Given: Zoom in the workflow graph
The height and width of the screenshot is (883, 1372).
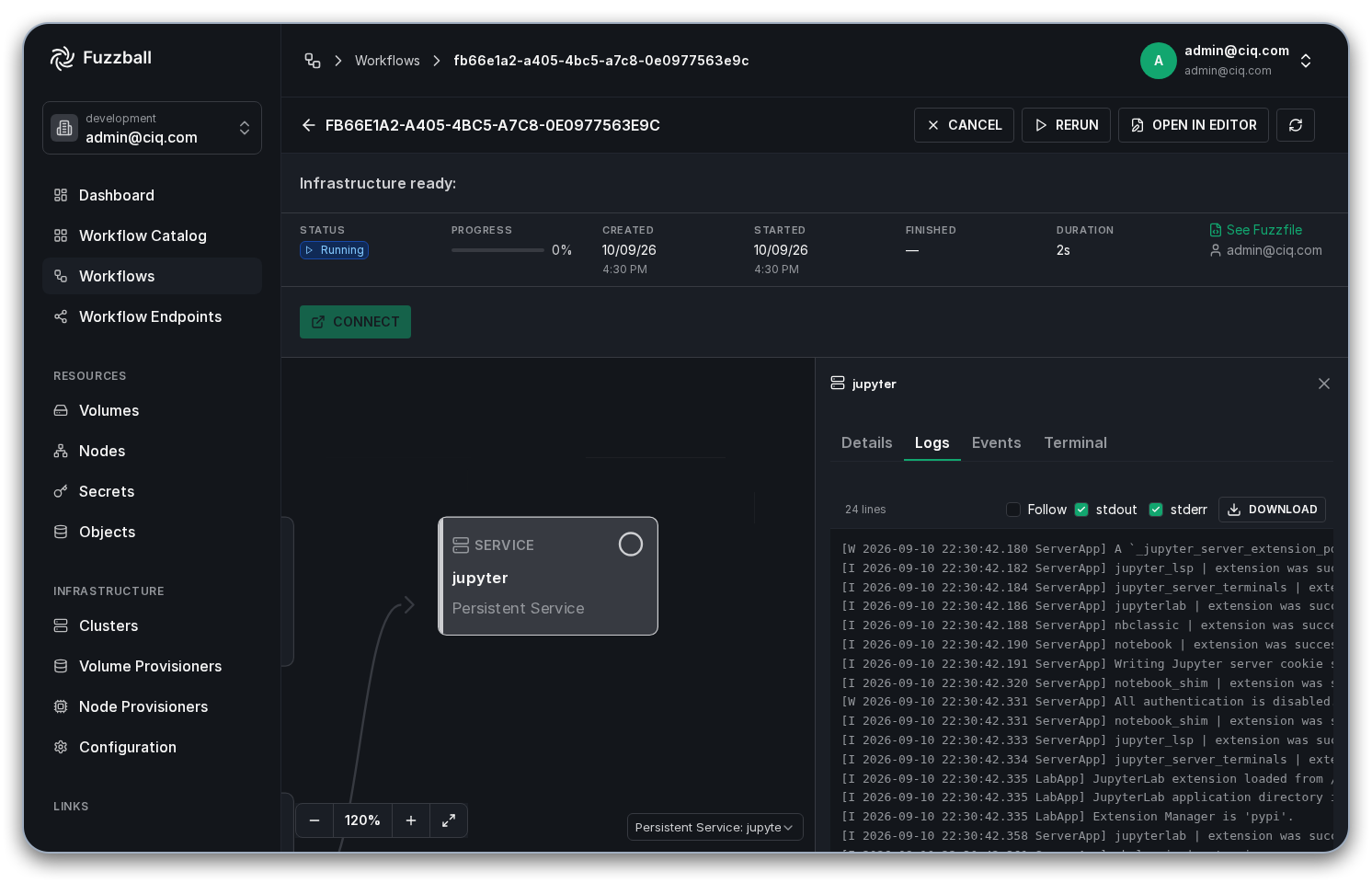Looking at the screenshot, I should (411, 820).
